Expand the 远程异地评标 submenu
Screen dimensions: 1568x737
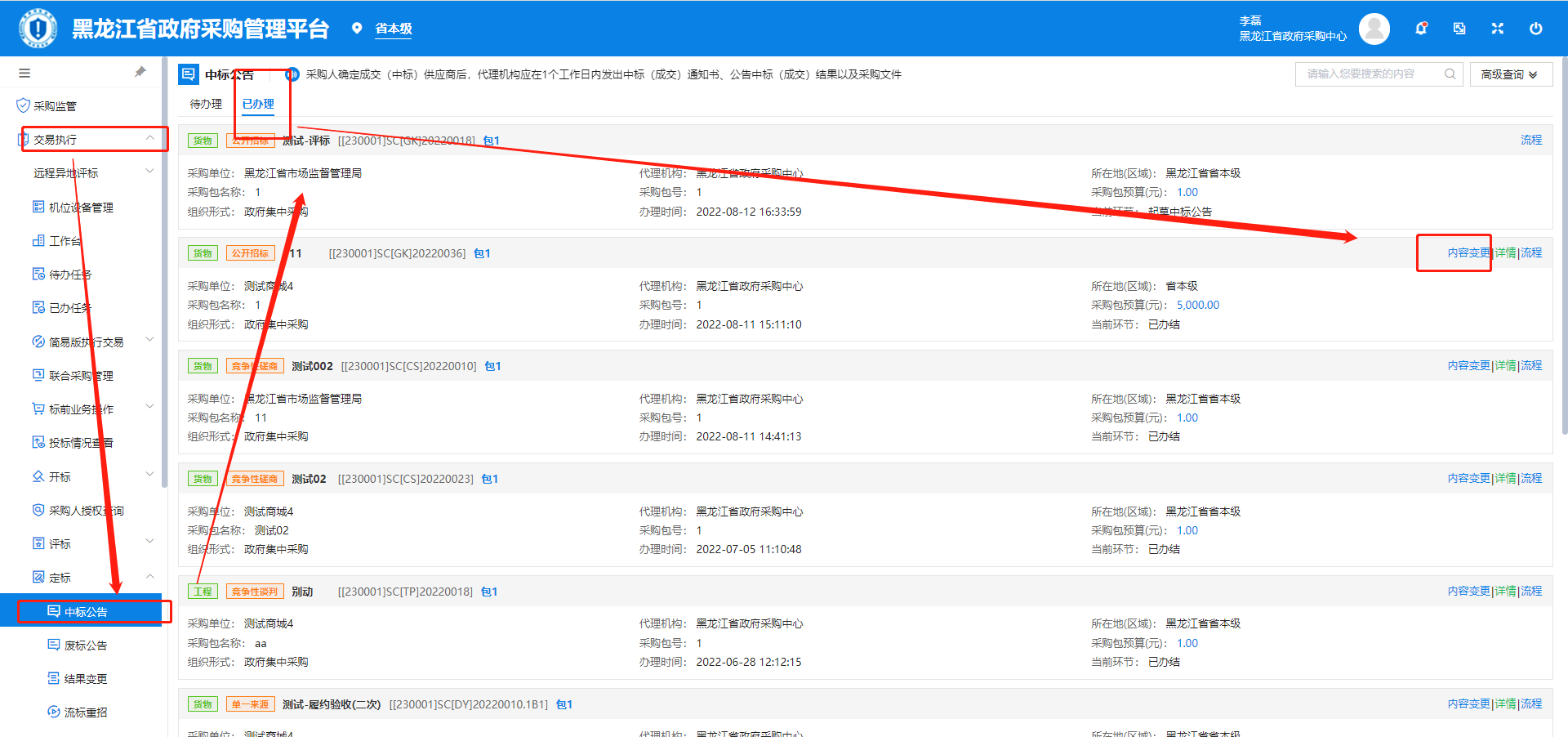pyautogui.click(x=149, y=172)
